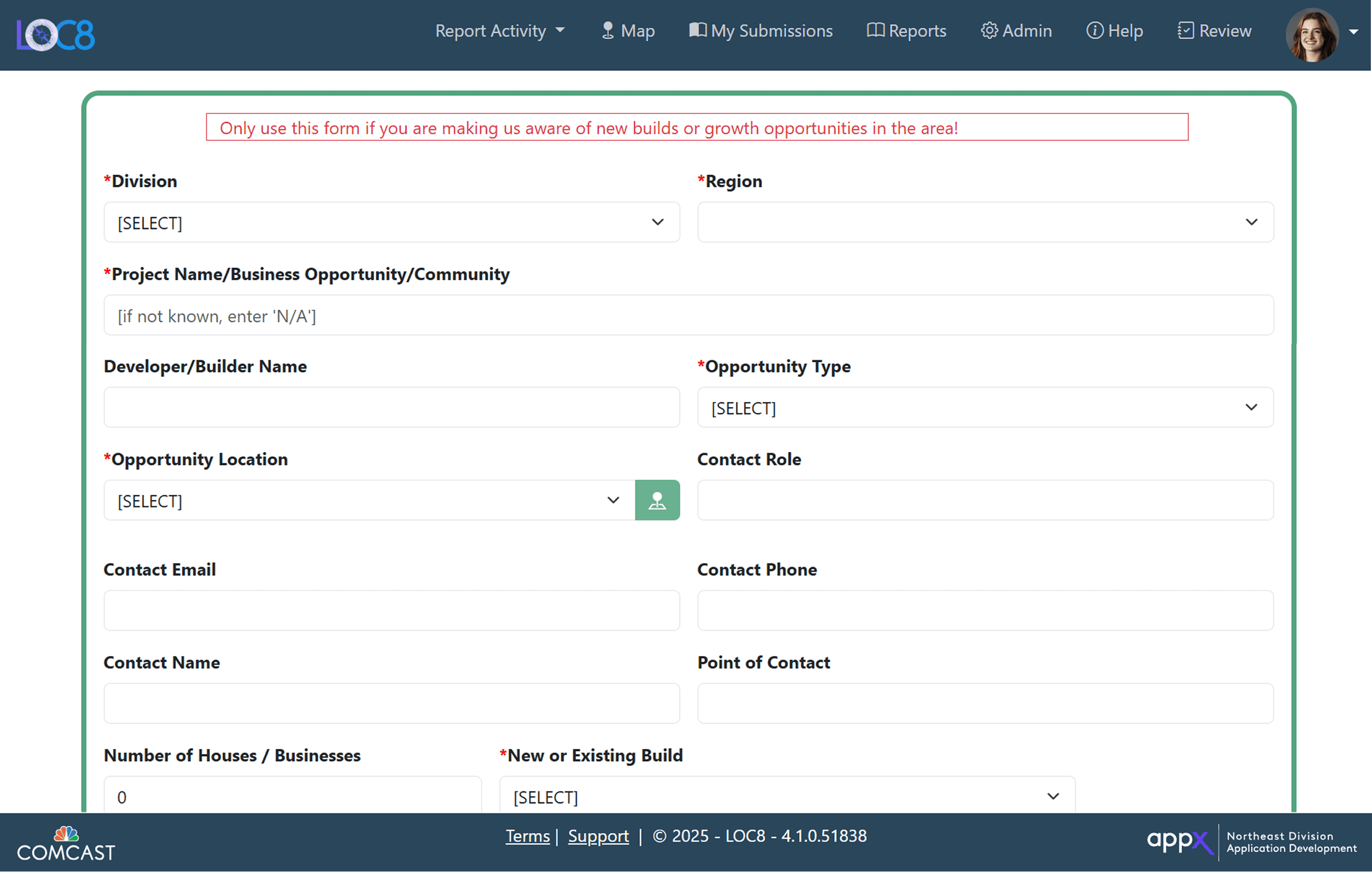Click the Comcast logo in footer
The height and width of the screenshot is (872, 1372).
click(x=66, y=844)
